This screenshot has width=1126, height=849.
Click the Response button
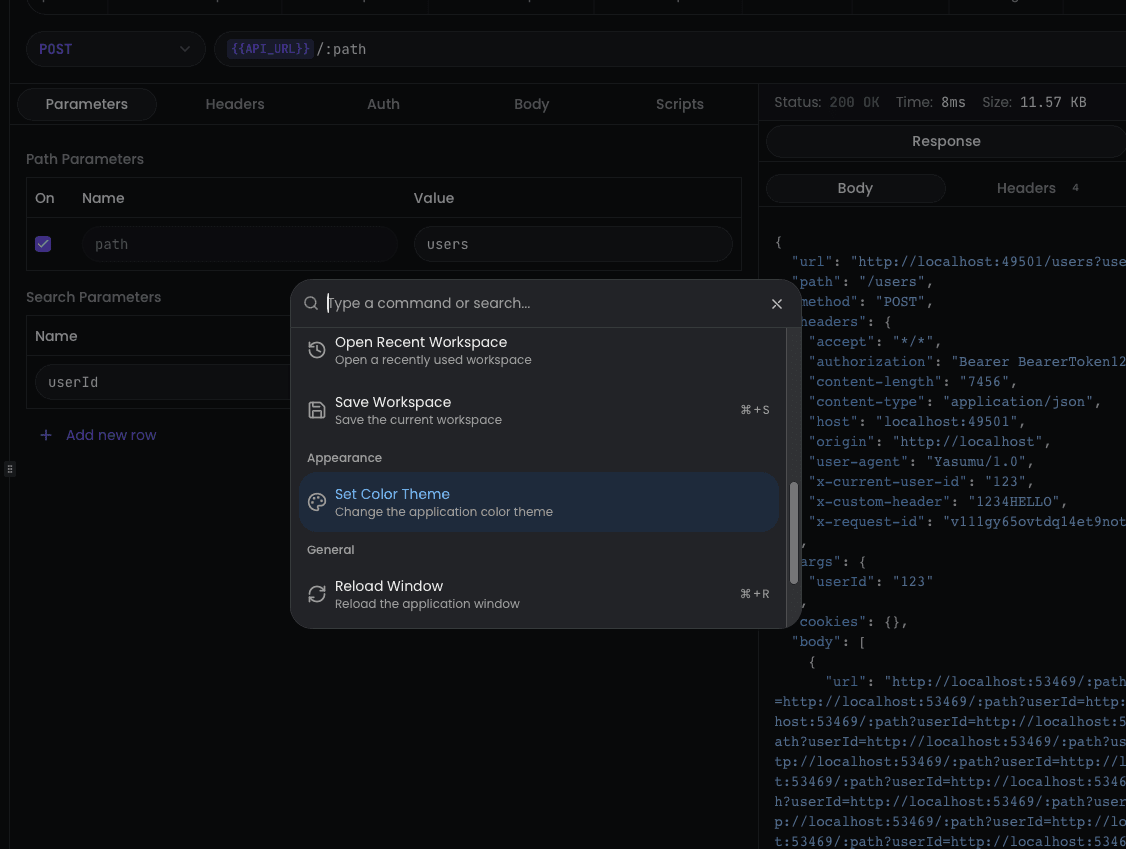click(944, 141)
